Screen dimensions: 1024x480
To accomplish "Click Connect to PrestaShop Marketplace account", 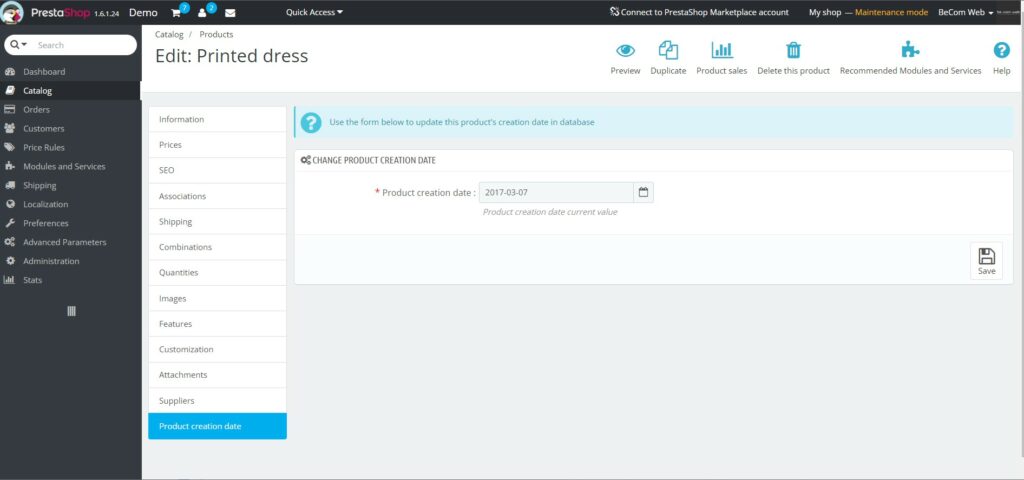I will pos(699,12).
